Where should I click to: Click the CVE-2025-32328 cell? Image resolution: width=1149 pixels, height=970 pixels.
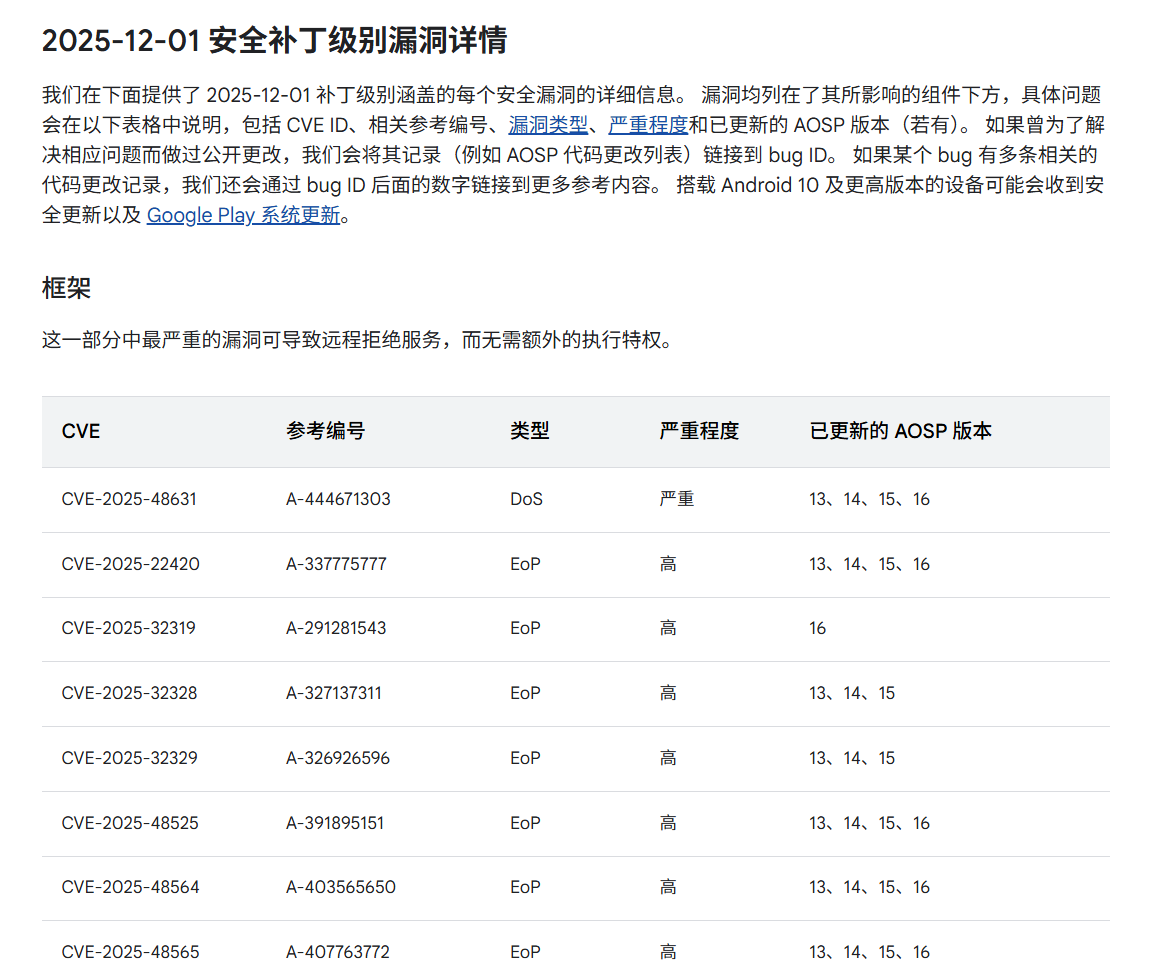129,693
